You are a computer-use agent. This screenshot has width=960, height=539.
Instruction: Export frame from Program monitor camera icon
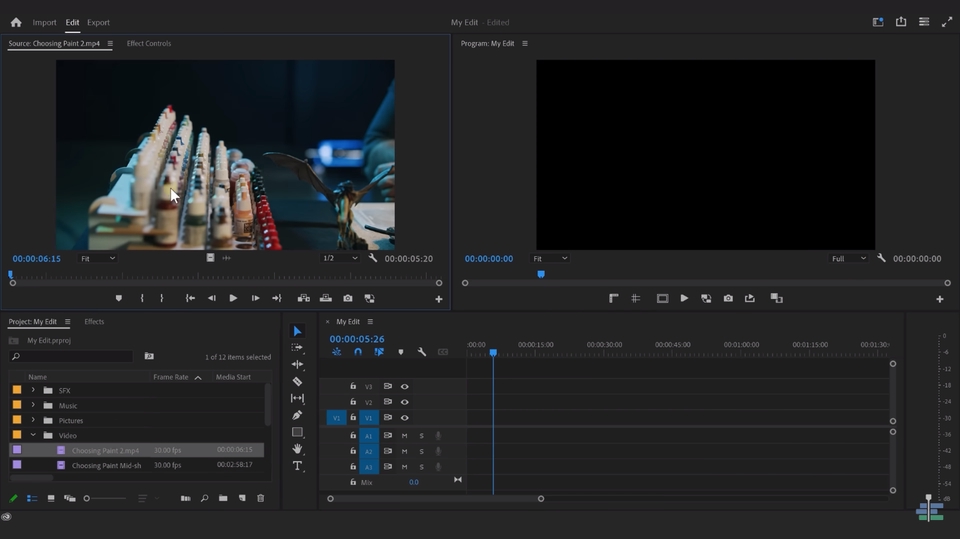[728, 298]
